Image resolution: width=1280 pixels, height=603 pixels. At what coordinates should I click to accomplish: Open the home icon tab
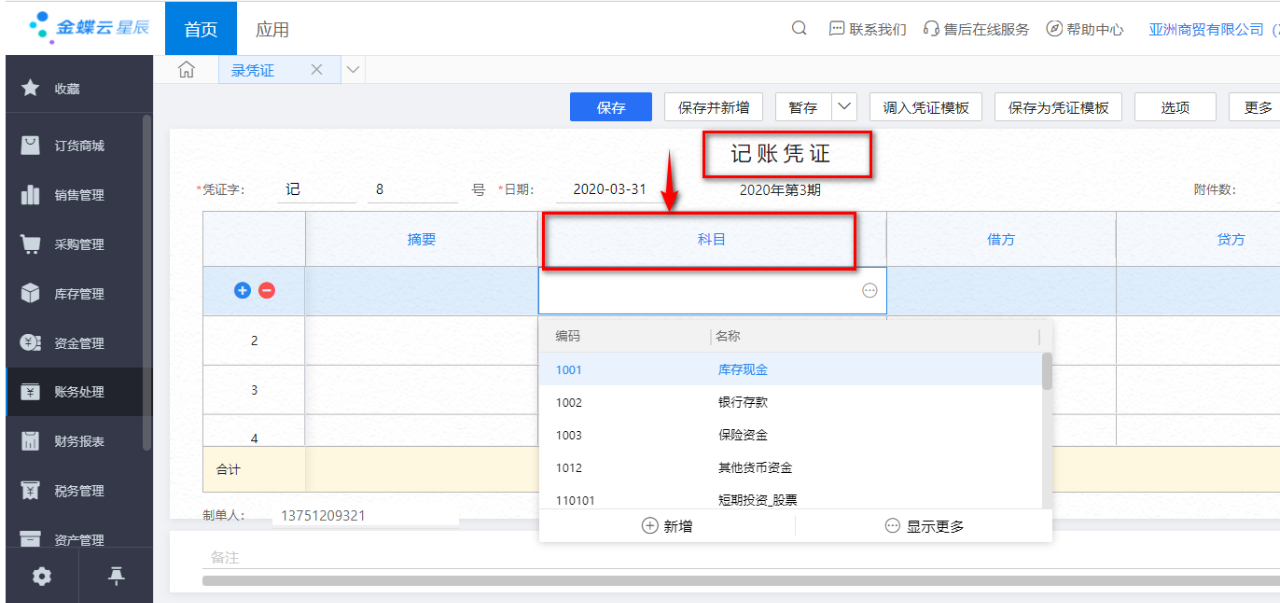click(x=185, y=70)
